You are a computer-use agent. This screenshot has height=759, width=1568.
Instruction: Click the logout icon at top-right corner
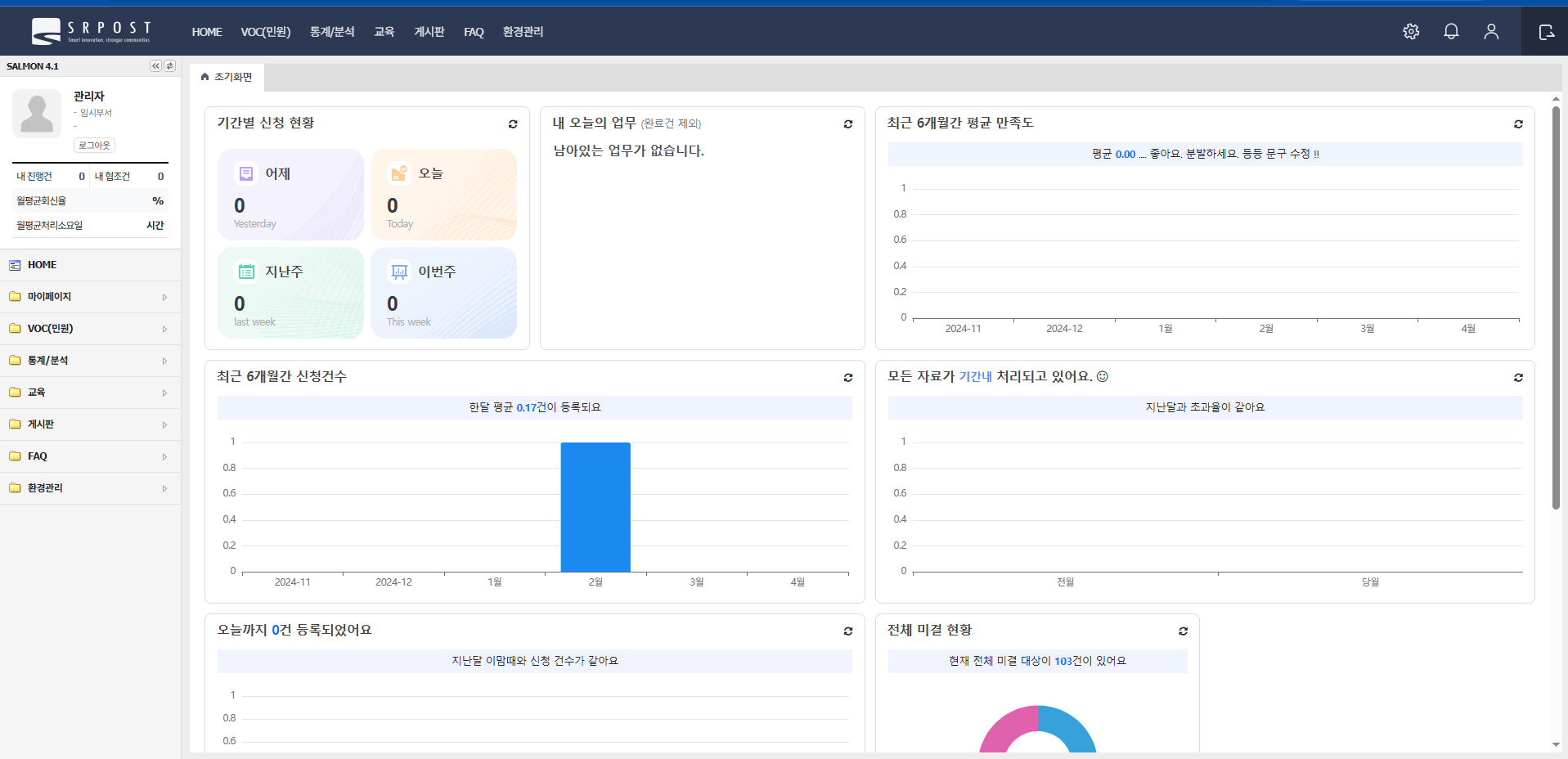1546,32
